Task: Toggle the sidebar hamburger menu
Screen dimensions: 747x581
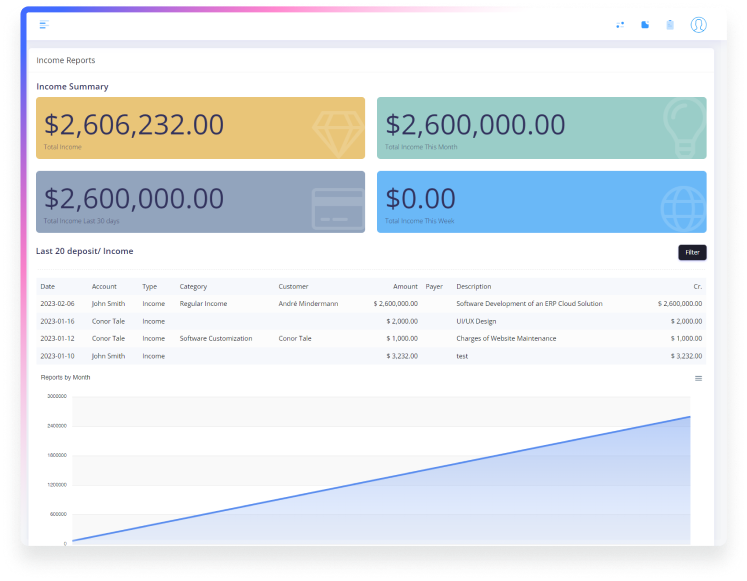Action: coord(44,24)
